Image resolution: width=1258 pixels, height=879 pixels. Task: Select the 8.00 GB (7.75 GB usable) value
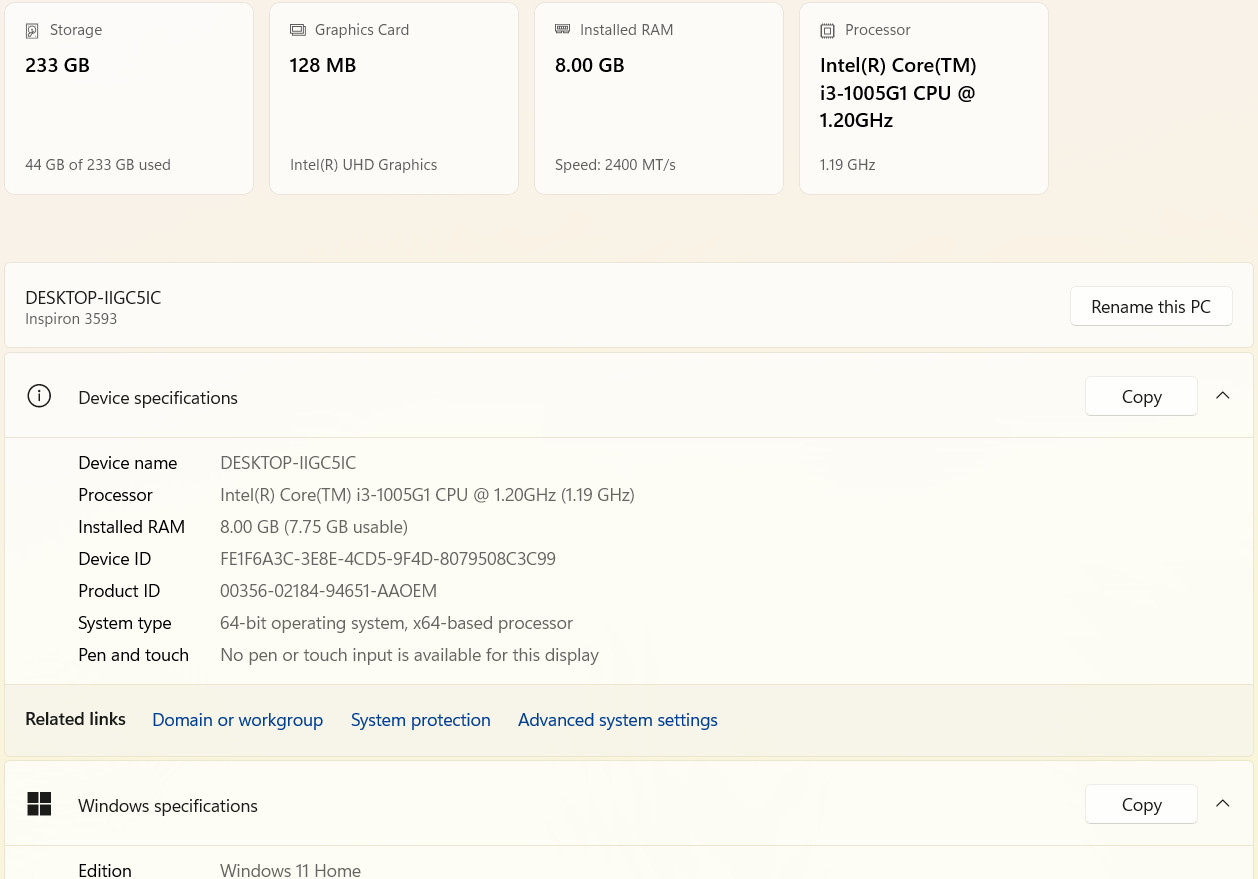pyautogui.click(x=314, y=527)
